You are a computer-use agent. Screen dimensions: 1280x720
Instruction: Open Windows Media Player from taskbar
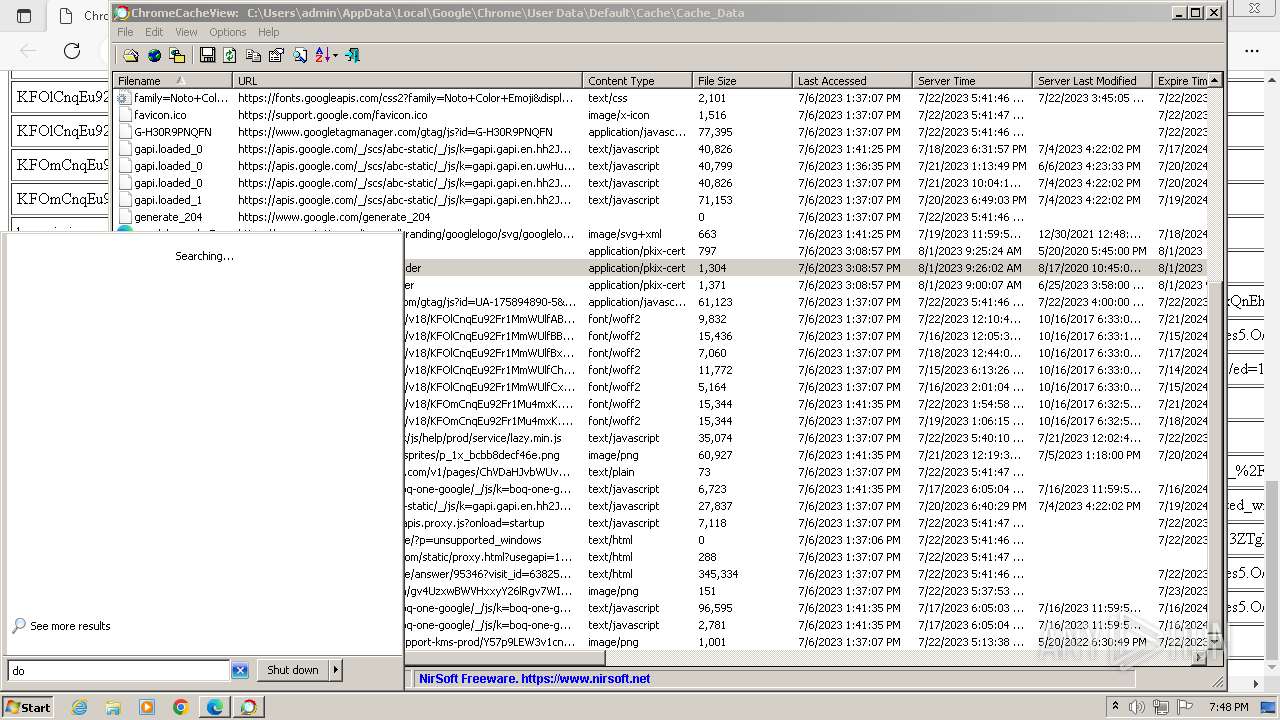click(x=147, y=707)
